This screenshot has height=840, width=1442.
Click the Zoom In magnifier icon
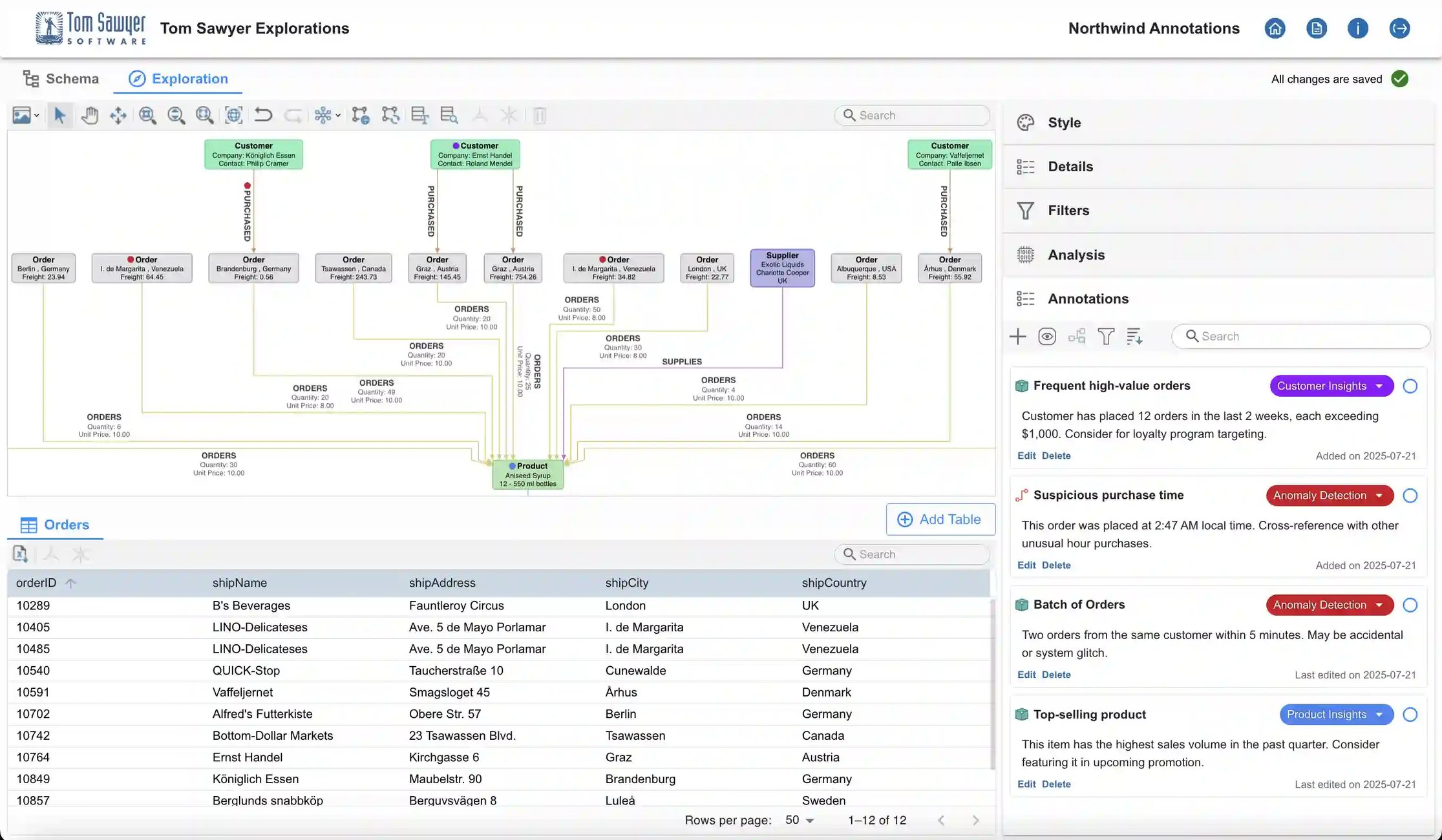[x=147, y=115]
